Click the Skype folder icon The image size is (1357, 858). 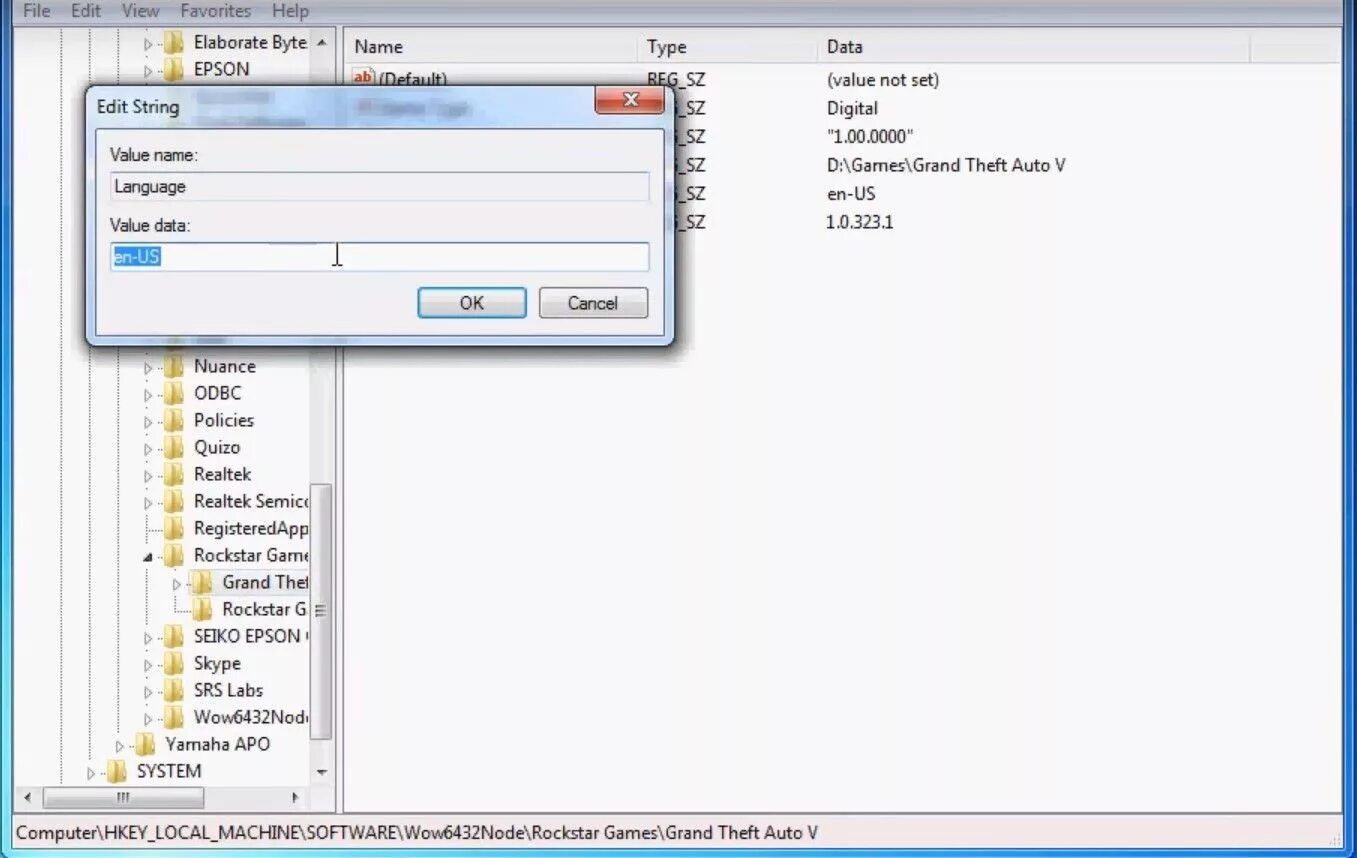[174, 663]
